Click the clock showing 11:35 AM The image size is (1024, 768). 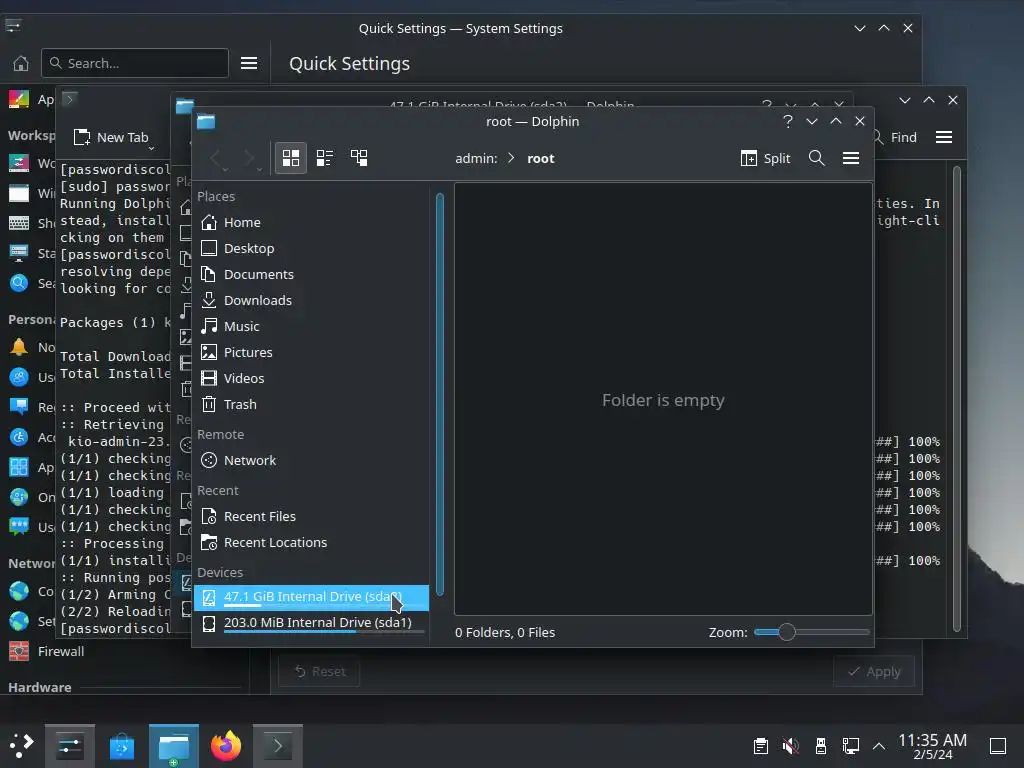pyautogui.click(x=932, y=746)
